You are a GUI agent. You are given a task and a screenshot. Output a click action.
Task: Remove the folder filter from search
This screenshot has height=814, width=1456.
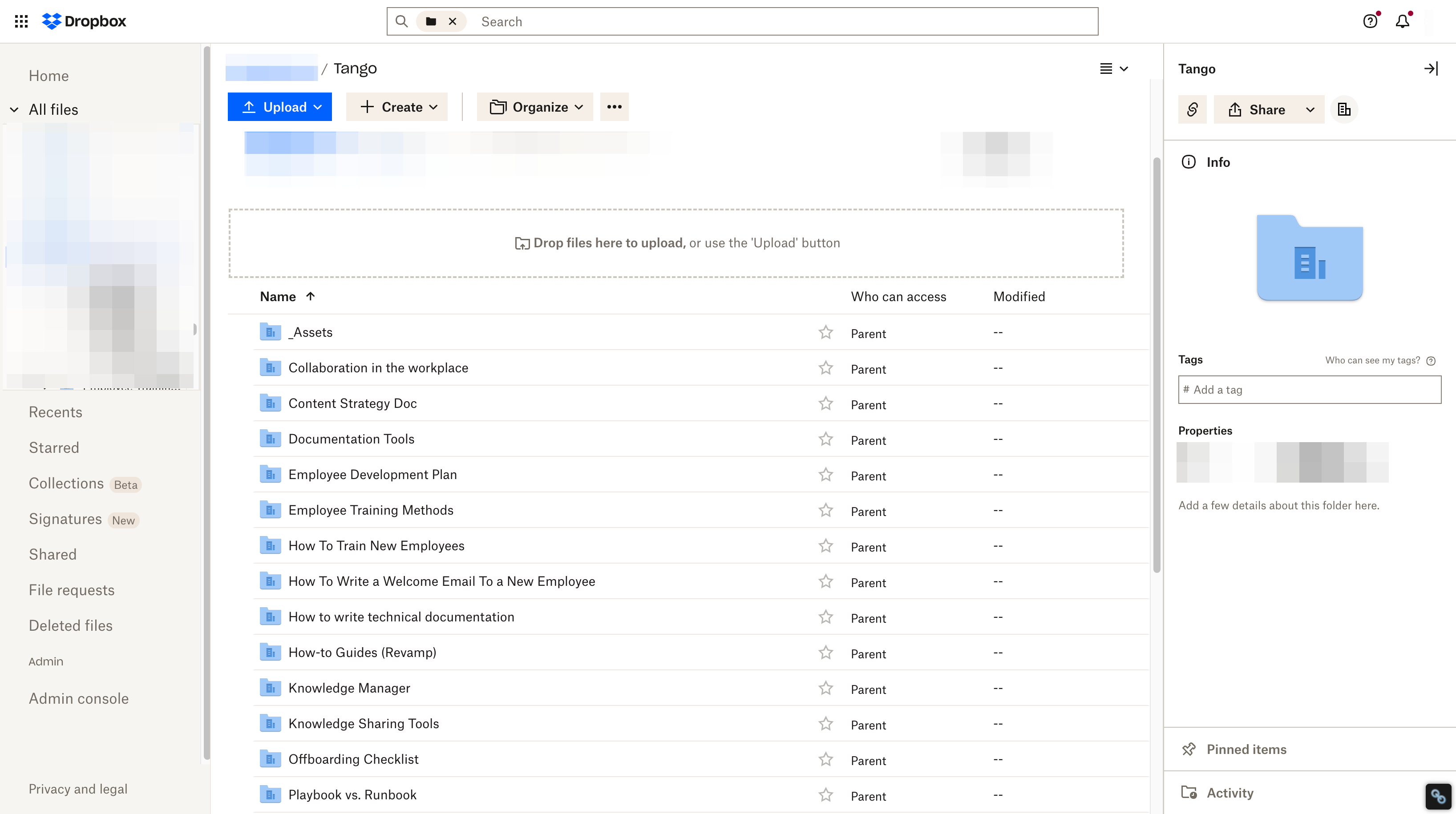[452, 21]
